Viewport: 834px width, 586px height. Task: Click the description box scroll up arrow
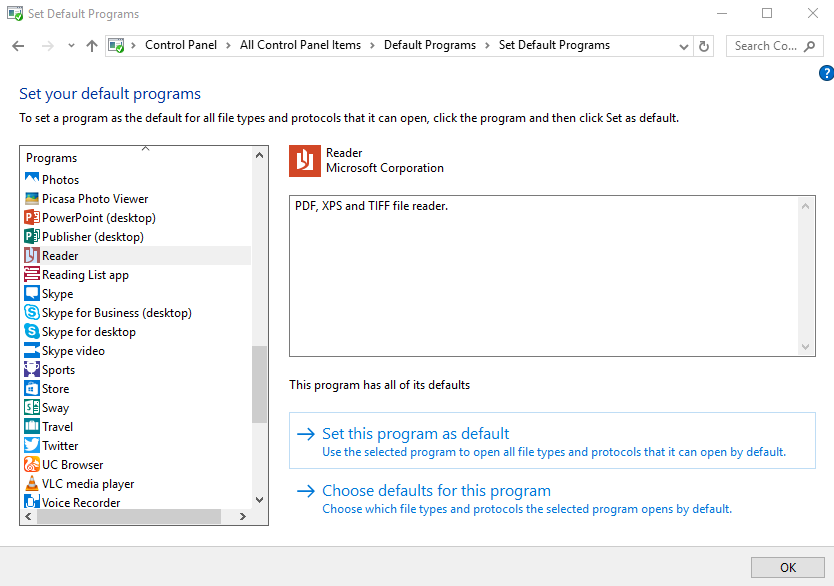coord(806,206)
